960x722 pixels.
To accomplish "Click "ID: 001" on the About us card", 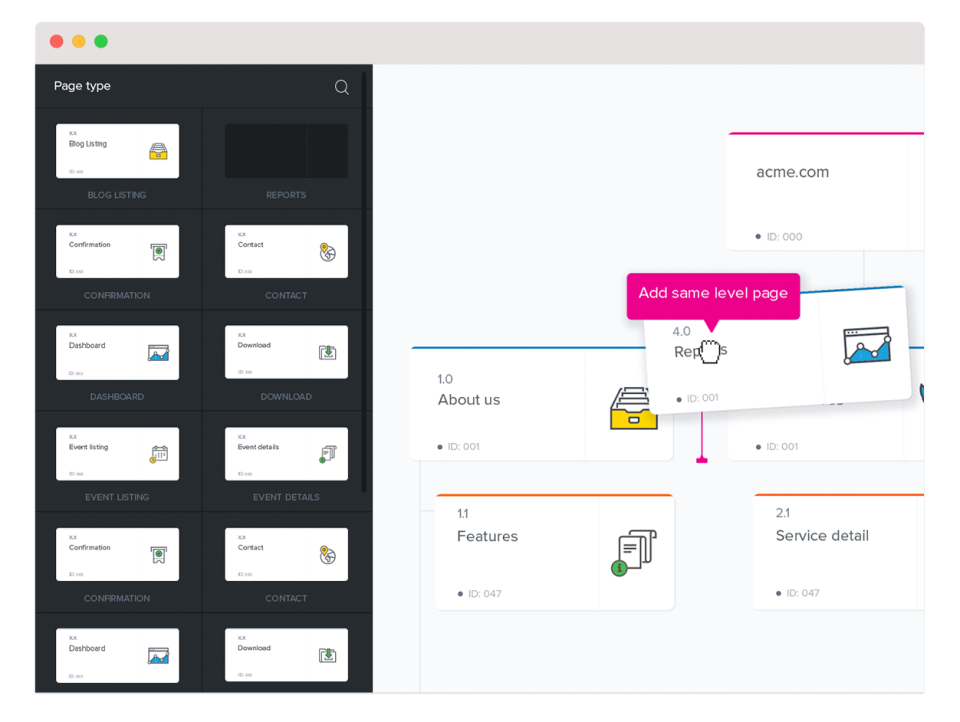I will click(x=463, y=446).
